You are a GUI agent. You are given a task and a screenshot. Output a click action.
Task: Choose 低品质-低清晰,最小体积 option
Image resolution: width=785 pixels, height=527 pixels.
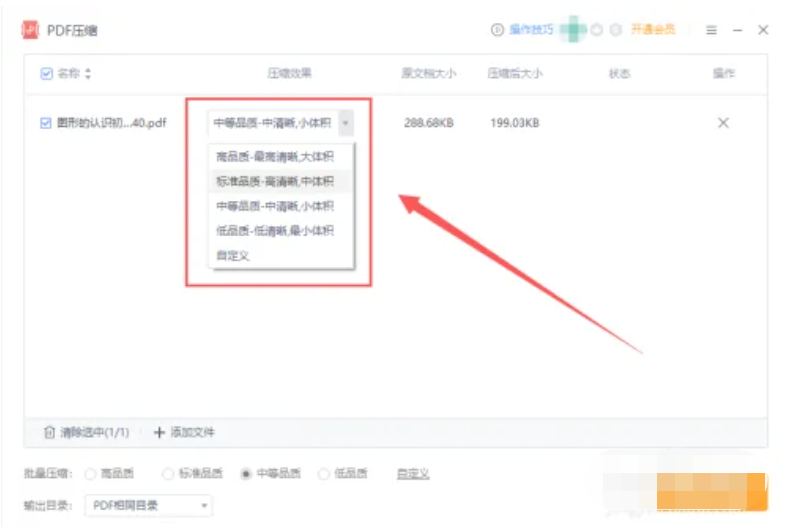pos(274,231)
